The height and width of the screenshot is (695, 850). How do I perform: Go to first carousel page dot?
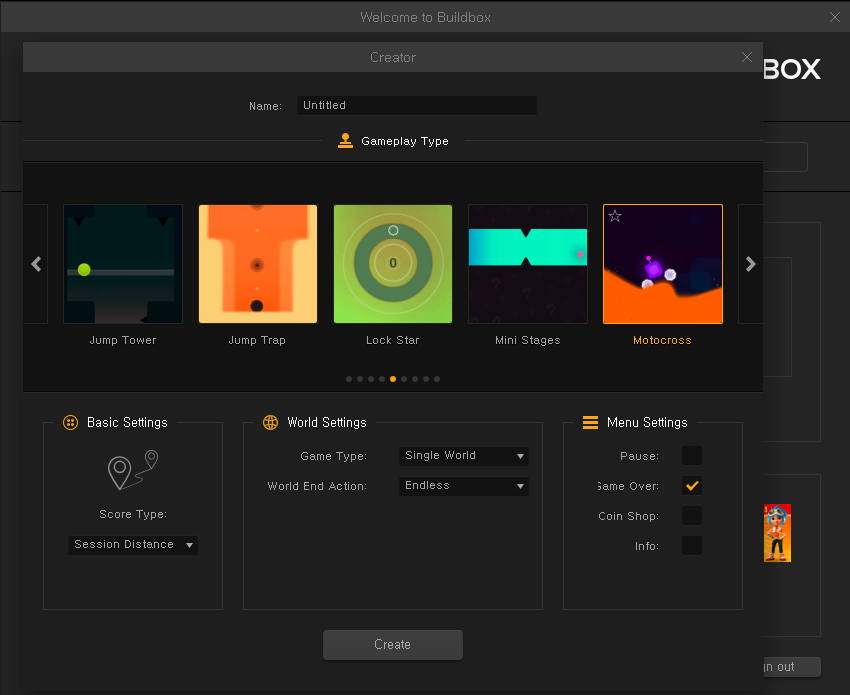(349, 379)
